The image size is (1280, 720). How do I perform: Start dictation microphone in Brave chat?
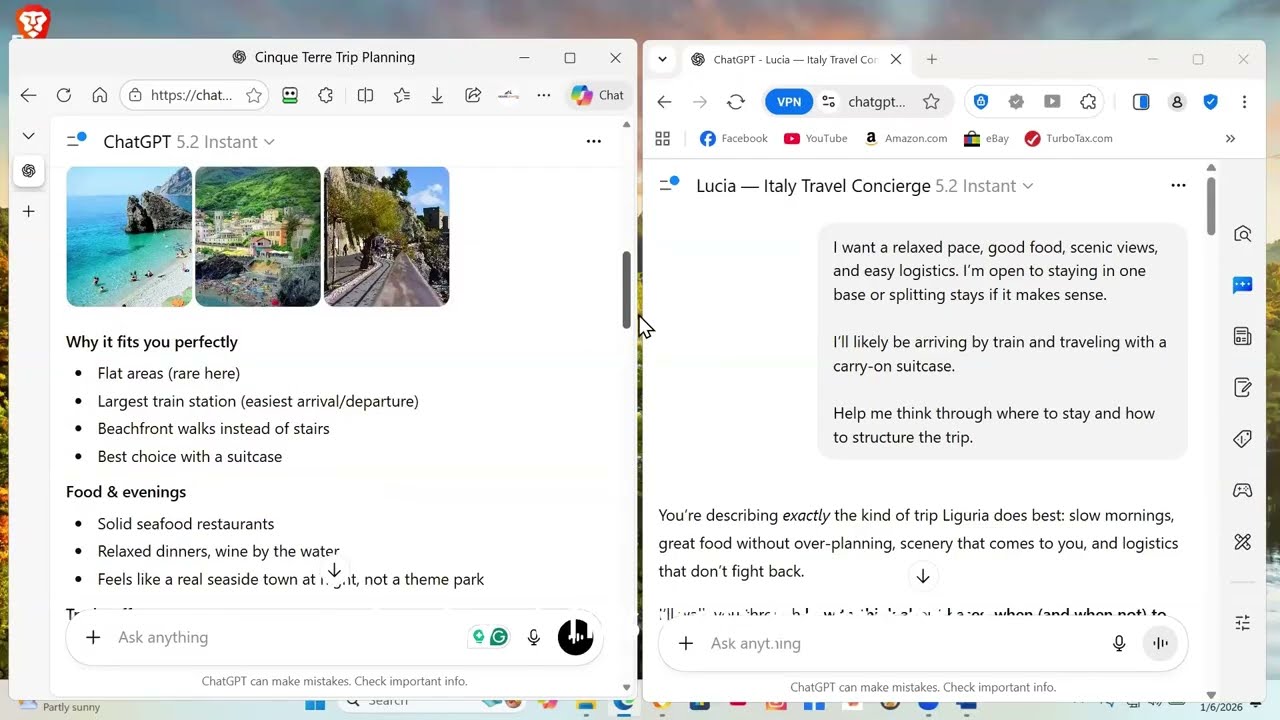tap(1119, 643)
